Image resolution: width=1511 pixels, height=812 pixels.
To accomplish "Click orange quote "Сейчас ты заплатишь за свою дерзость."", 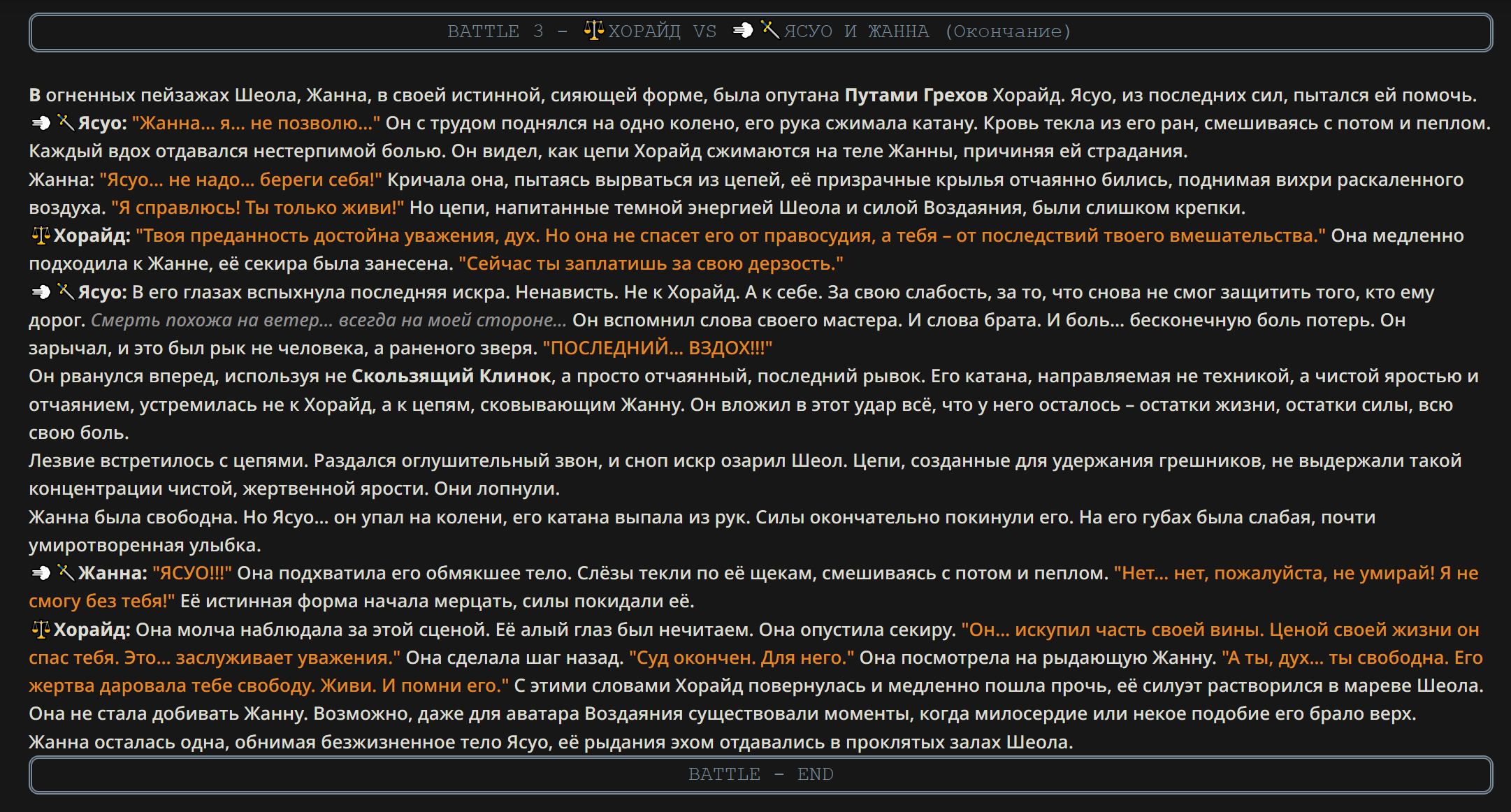I will pyautogui.click(x=651, y=264).
